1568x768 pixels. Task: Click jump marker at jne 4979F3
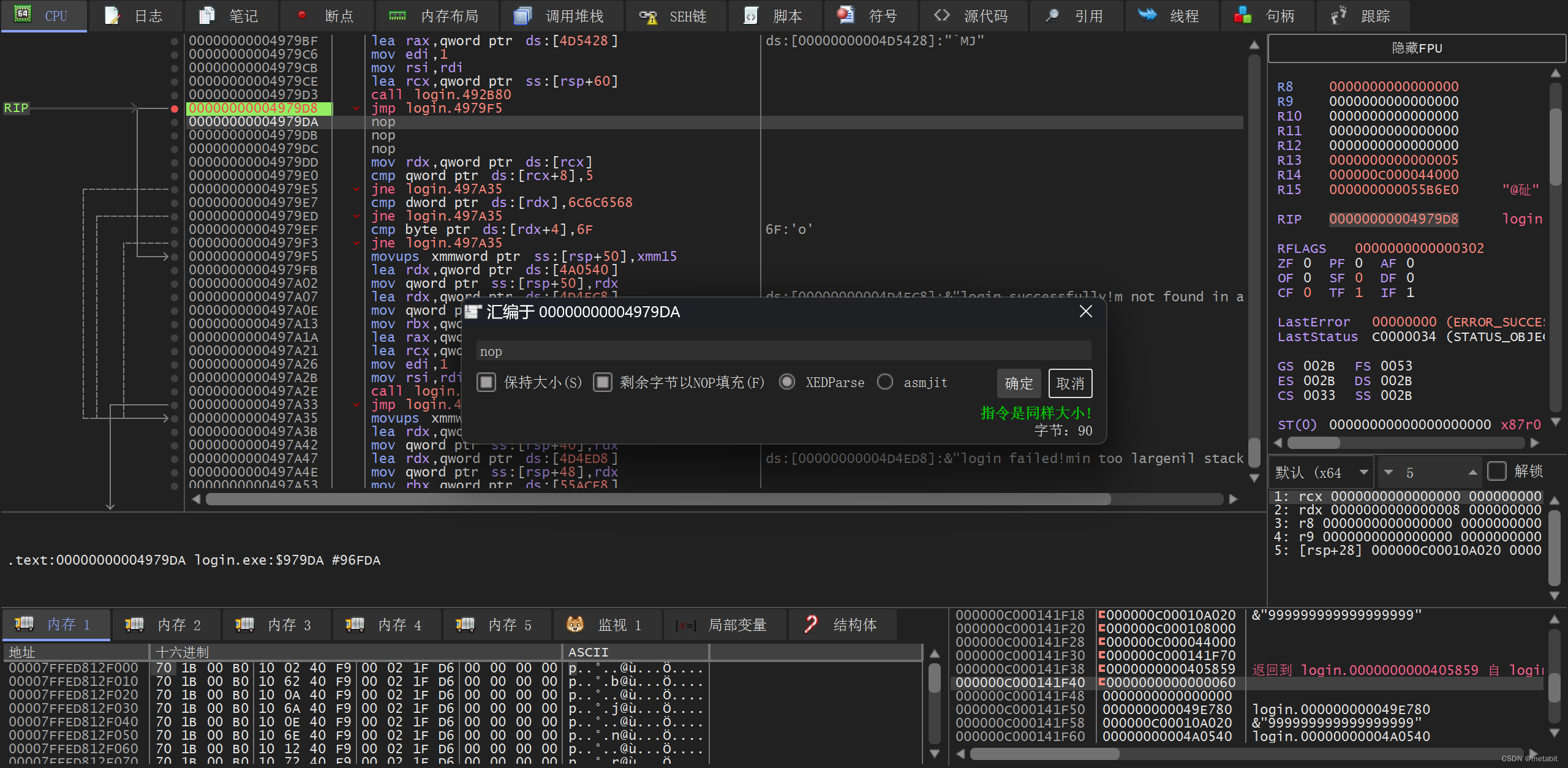coord(356,243)
